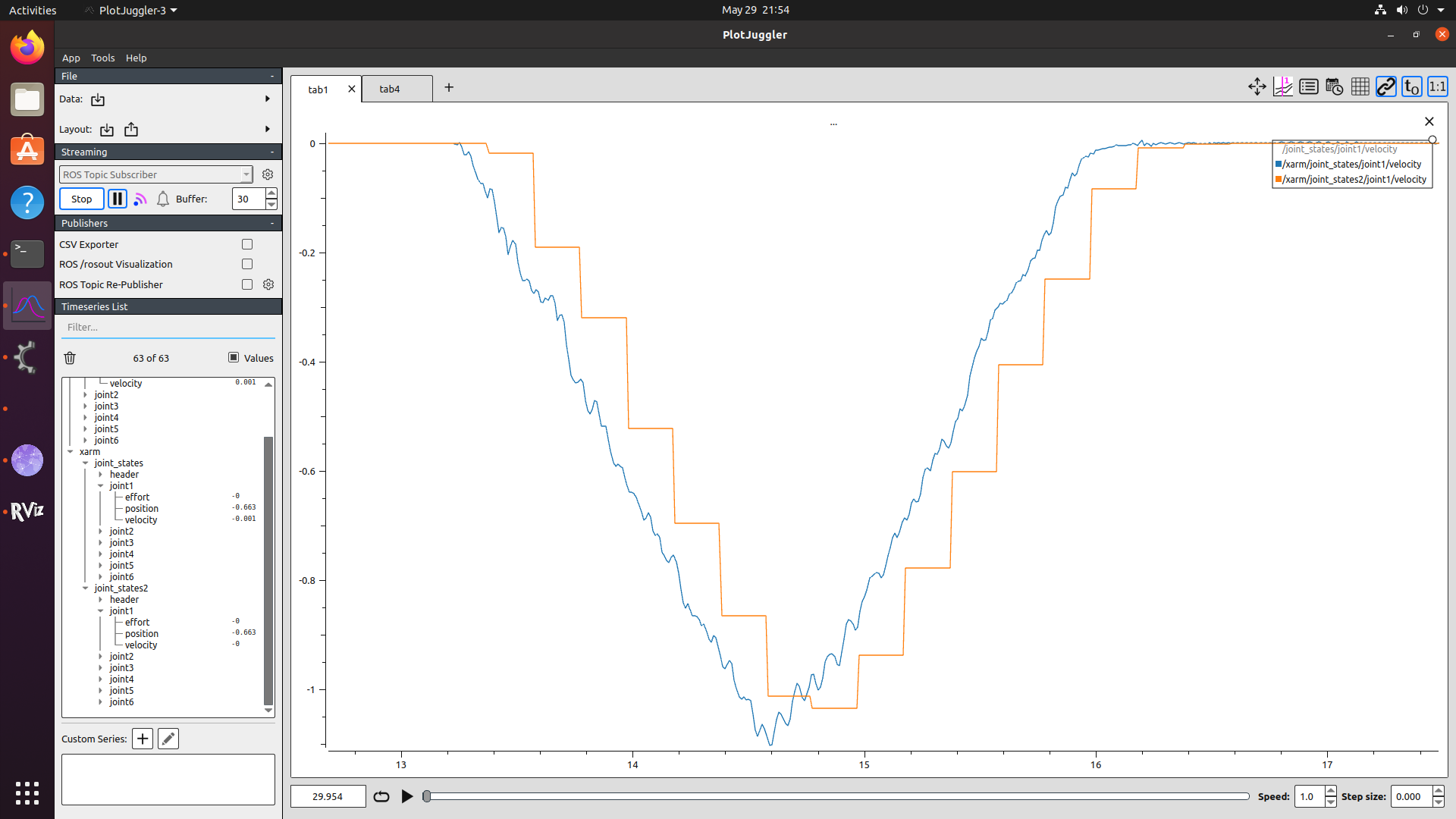
Task: Collapse the joint_states2 tree node
Action: point(86,588)
